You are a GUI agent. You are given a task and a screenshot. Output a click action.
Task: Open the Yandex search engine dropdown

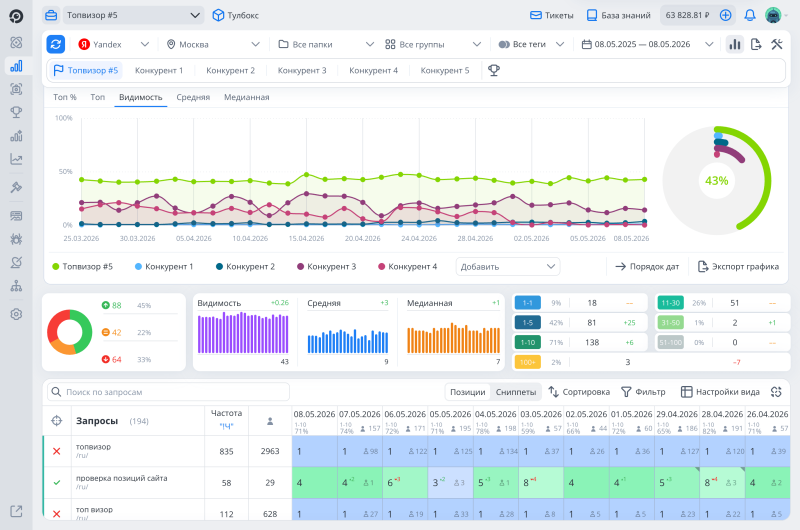point(113,44)
